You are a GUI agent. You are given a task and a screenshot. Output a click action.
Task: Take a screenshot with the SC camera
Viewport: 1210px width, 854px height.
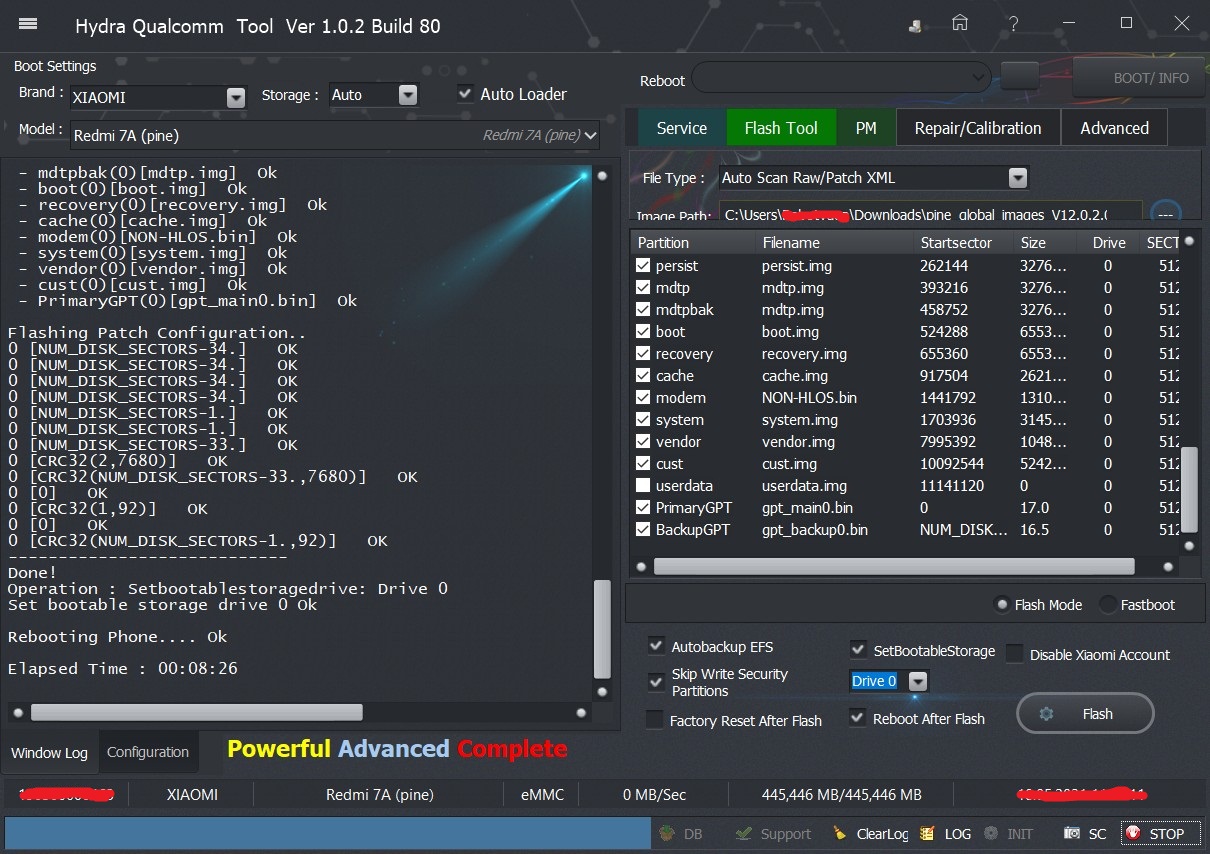point(1085,833)
